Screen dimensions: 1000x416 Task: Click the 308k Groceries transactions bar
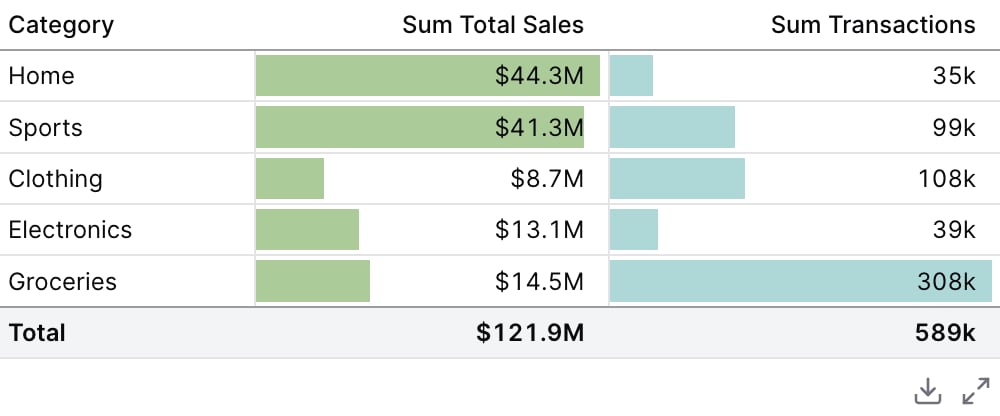click(801, 281)
